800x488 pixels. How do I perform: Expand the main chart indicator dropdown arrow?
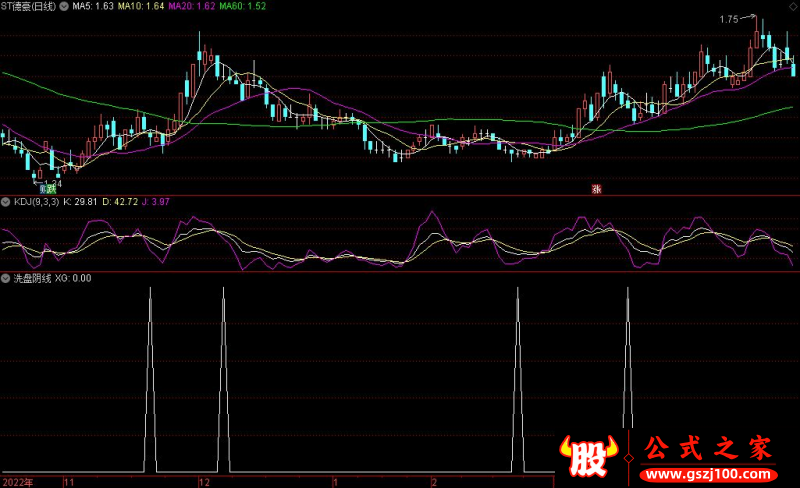click(65, 6)
